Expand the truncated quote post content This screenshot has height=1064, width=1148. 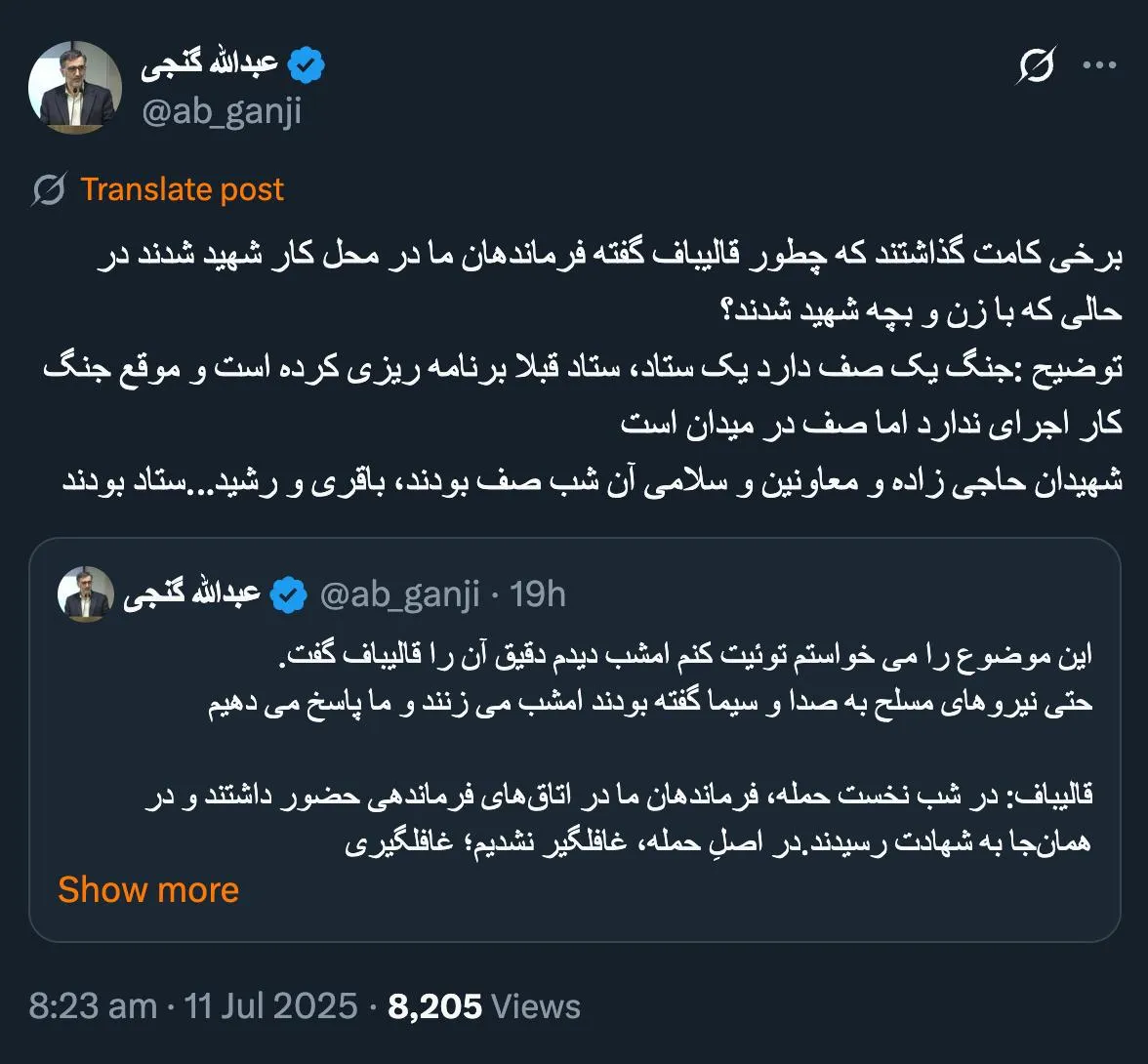pos(148,888)
